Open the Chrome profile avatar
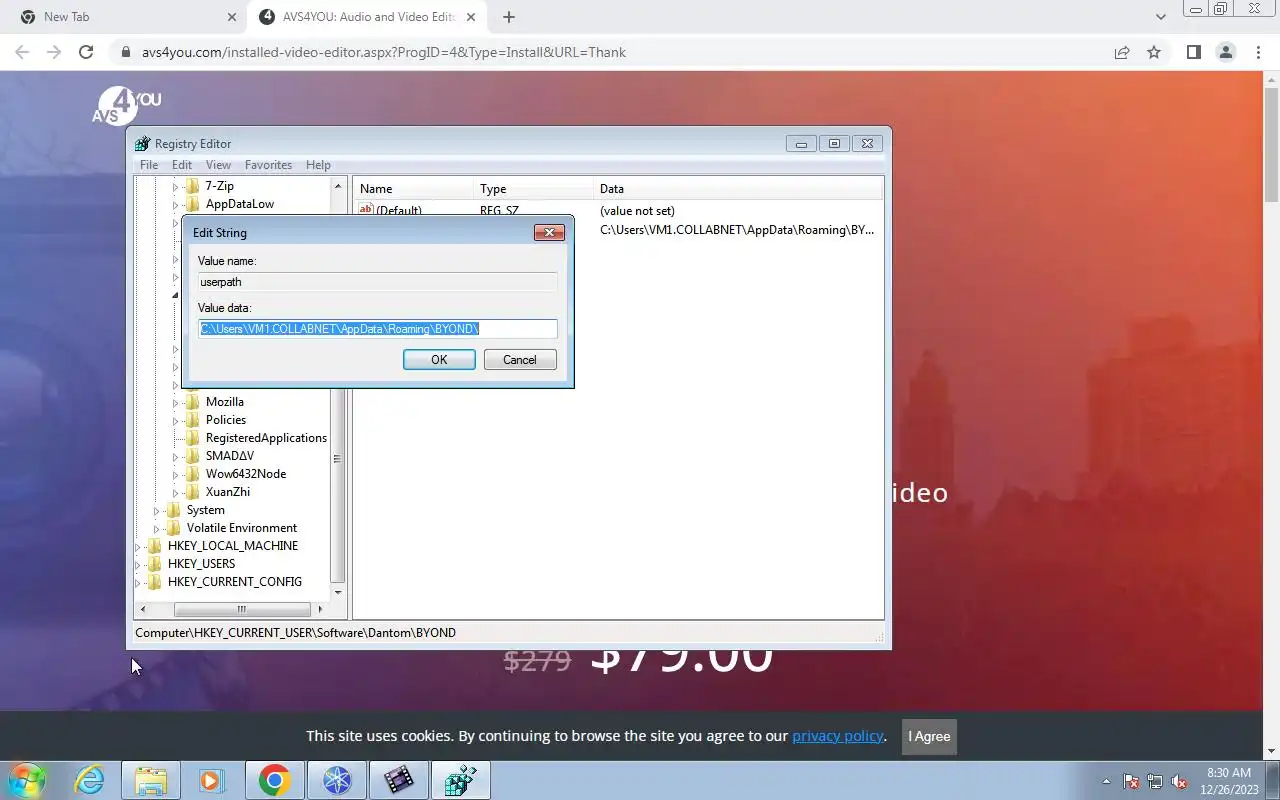The width and height of the screenshot is (1280, 800). [1226, 52]
